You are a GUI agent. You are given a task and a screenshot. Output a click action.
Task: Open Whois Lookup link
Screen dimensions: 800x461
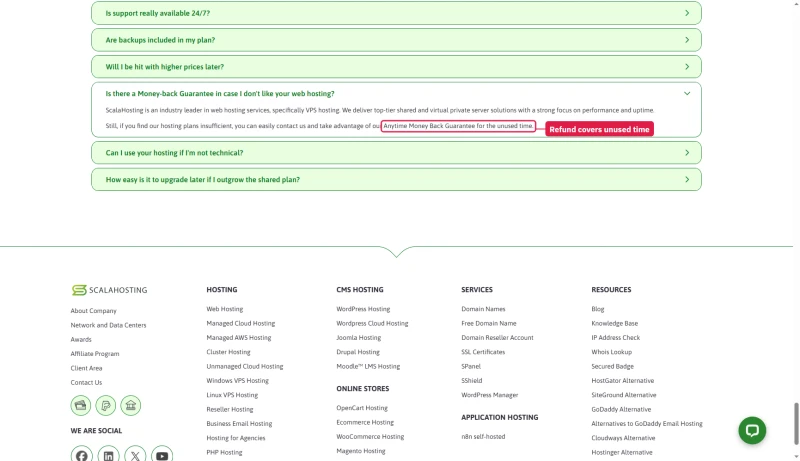point(611,352)
